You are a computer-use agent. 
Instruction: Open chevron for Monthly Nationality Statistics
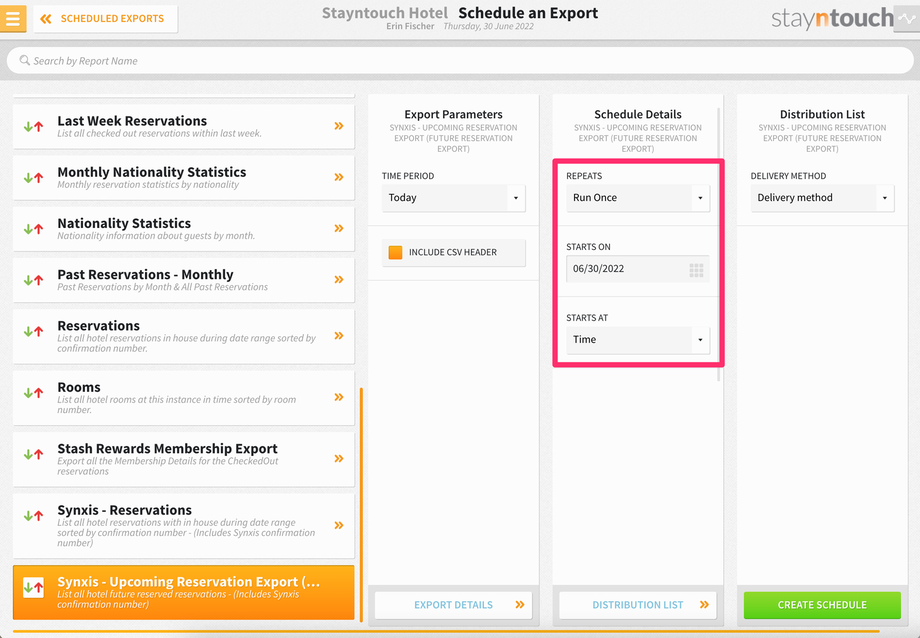(339, 177)
